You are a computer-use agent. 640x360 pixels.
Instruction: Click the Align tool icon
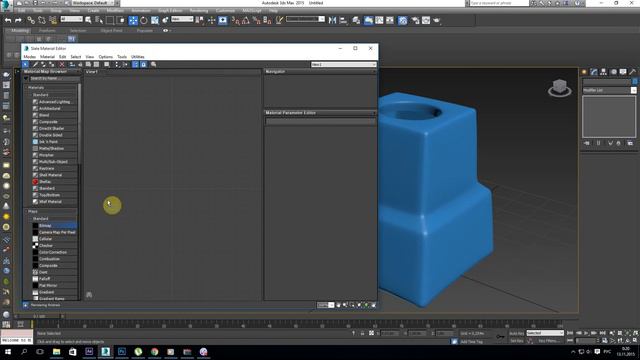coord(343,20)
